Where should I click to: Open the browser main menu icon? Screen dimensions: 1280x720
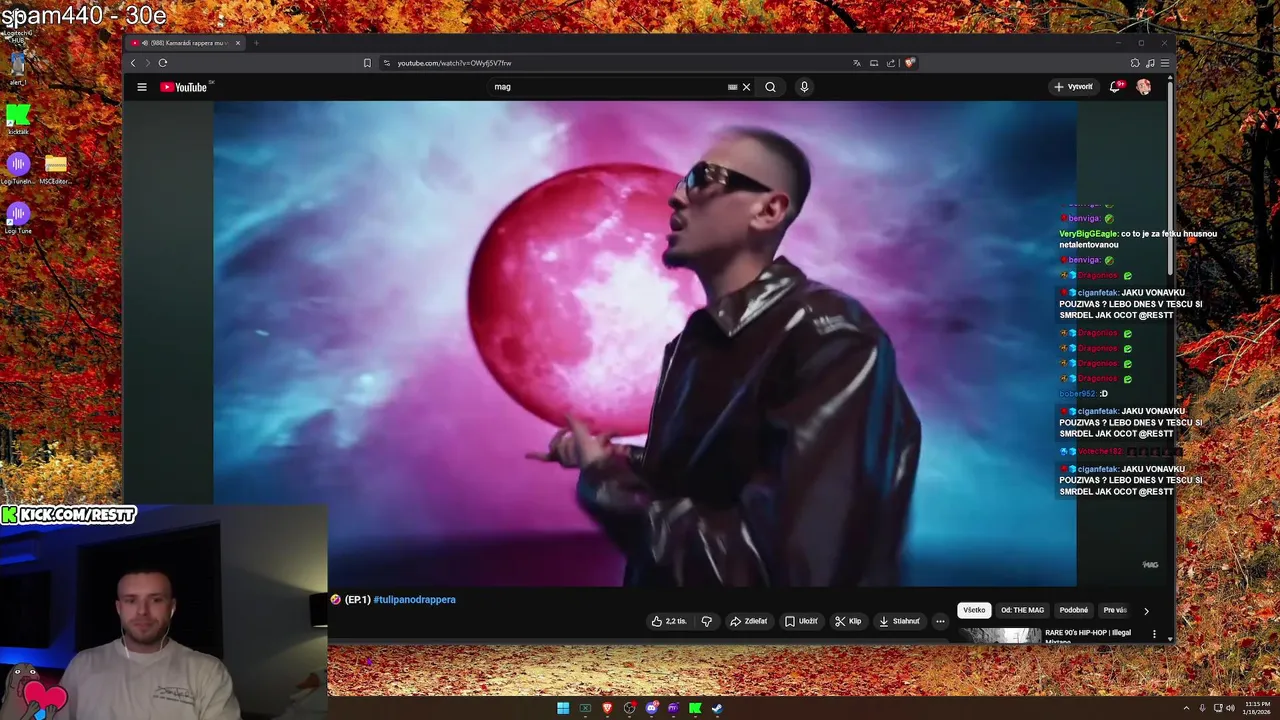tap(1165, 63)
